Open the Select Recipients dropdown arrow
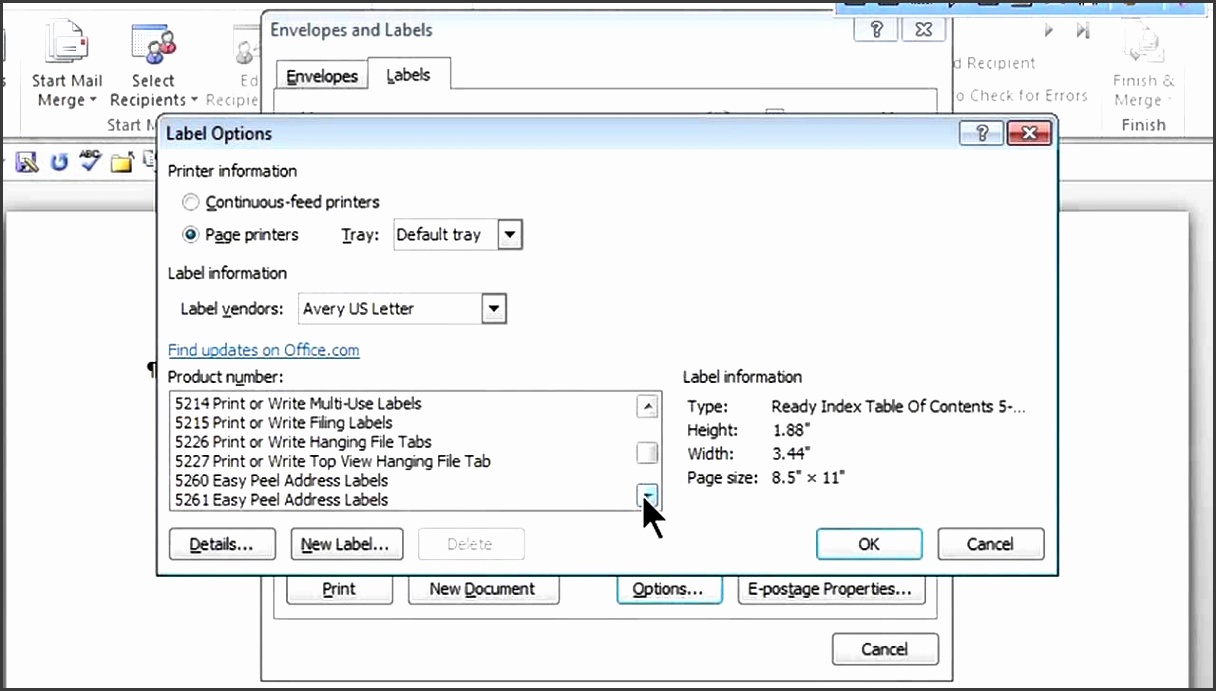This screenshot has width=1216, height=691. (x=194, y=100)
